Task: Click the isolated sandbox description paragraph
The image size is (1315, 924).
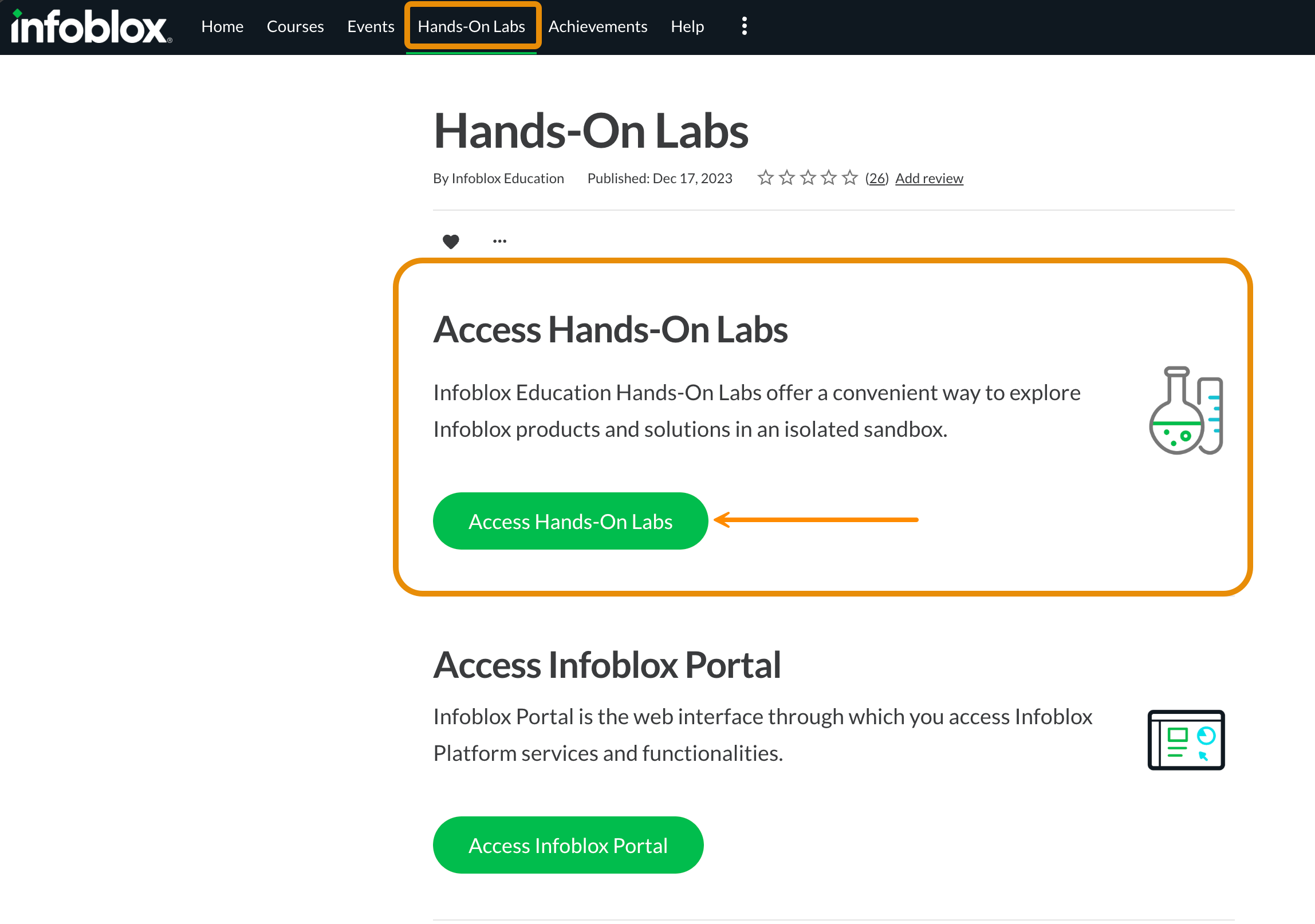Action: click(757, 411)
